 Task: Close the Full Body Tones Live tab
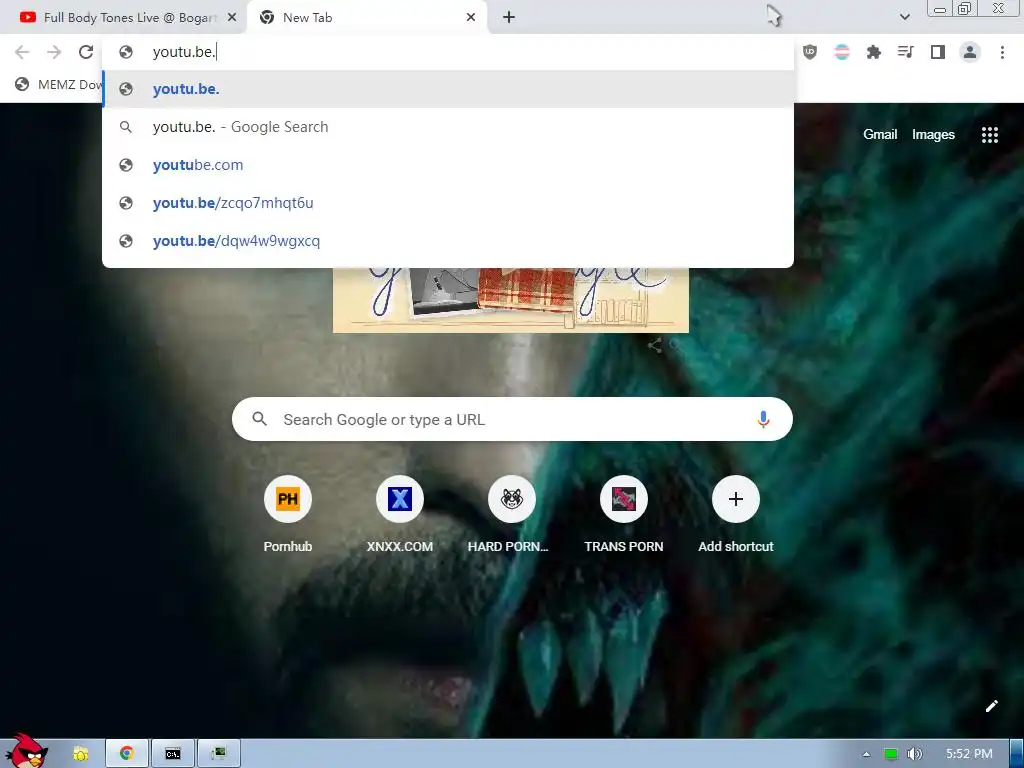point(231,18)
